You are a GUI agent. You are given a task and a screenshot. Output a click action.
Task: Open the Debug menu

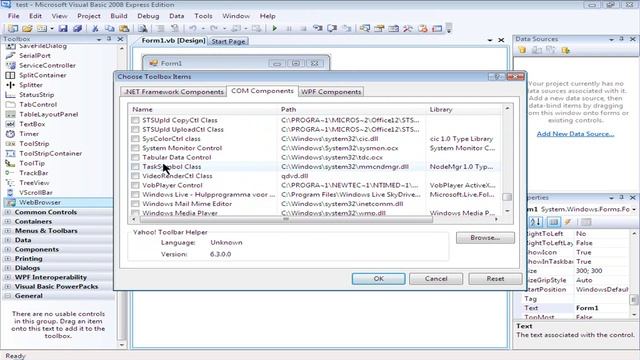[x=148, y=16]
